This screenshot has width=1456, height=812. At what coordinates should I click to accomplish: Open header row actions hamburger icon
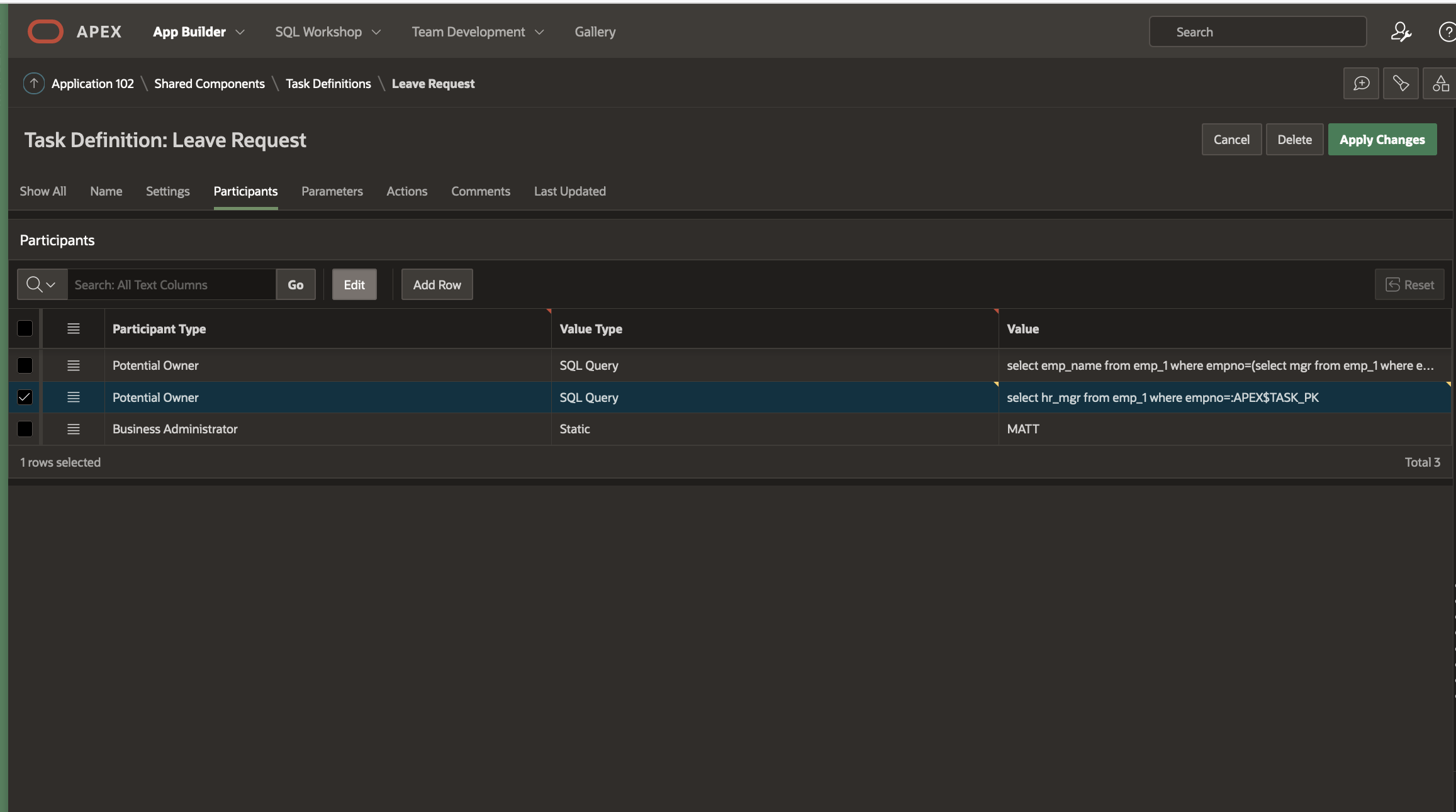point(73,328)
